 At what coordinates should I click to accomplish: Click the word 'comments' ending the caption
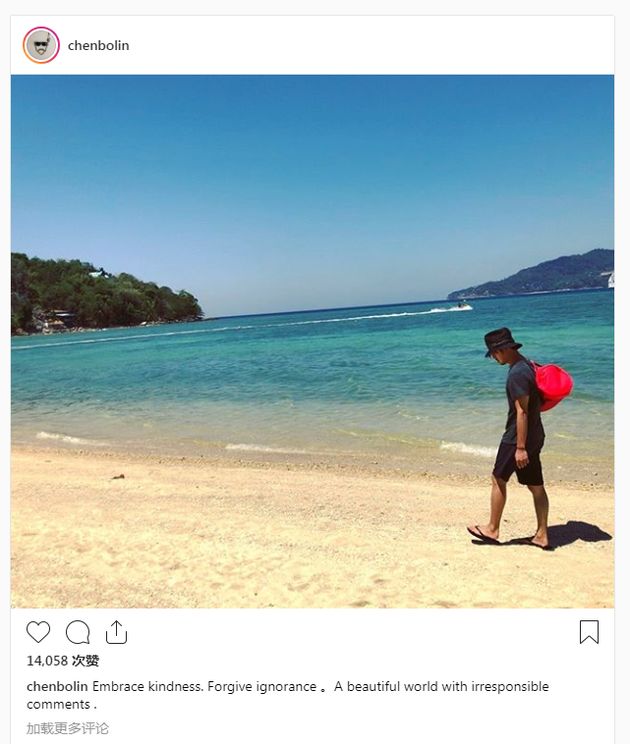[x=58, y=705]
